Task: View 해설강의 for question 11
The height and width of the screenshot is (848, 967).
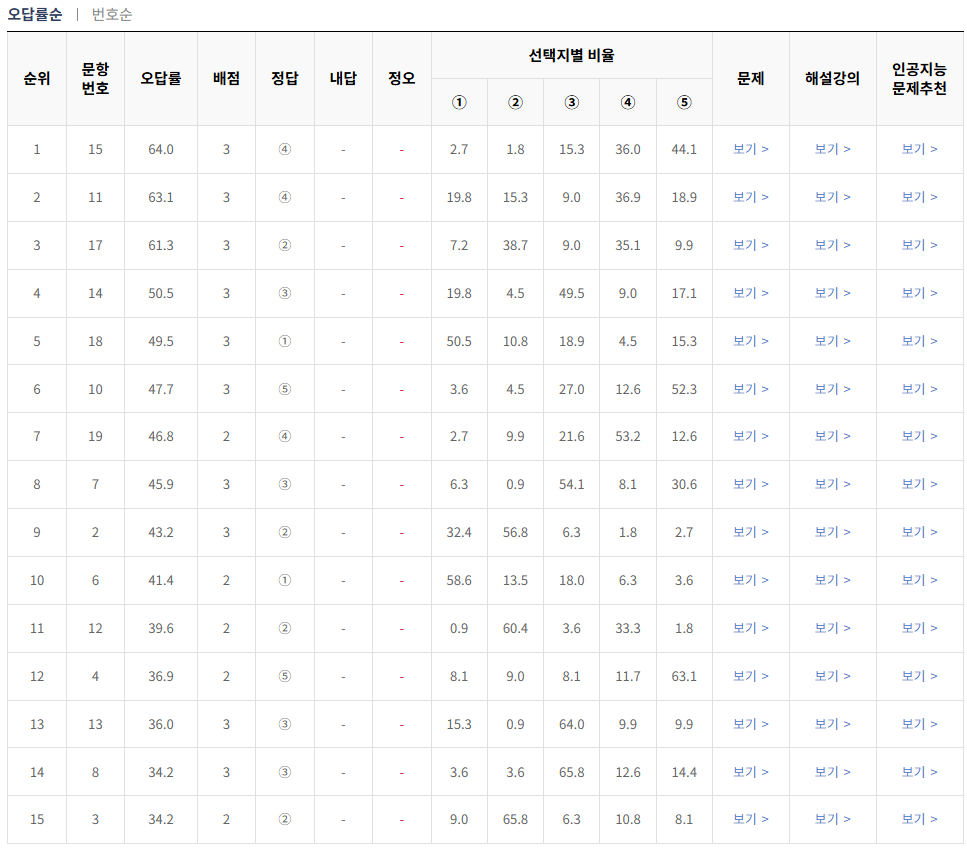Action: [x=833, y=197]
